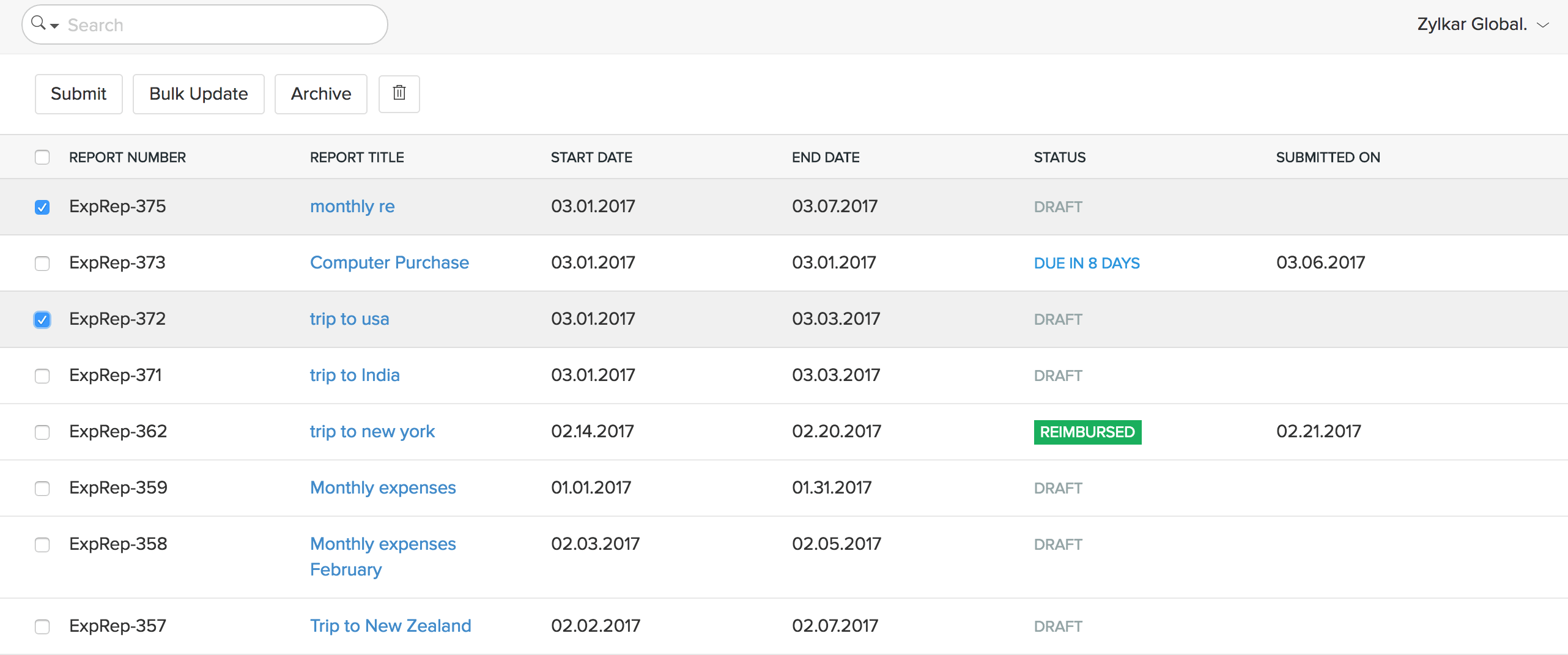Expand the search filter dropdown arrow
The height and width of the screenshot is (655, 1568).
pos(54,26)
